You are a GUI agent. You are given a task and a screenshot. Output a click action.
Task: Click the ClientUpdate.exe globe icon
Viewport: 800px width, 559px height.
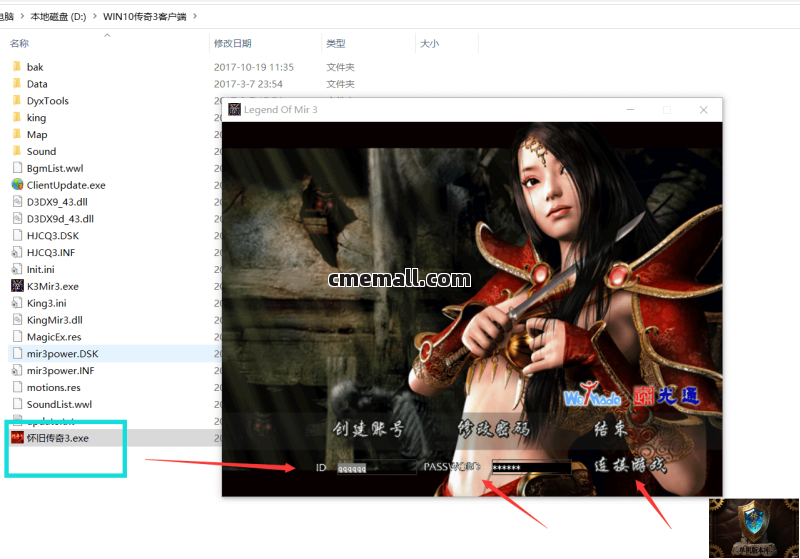17,185
